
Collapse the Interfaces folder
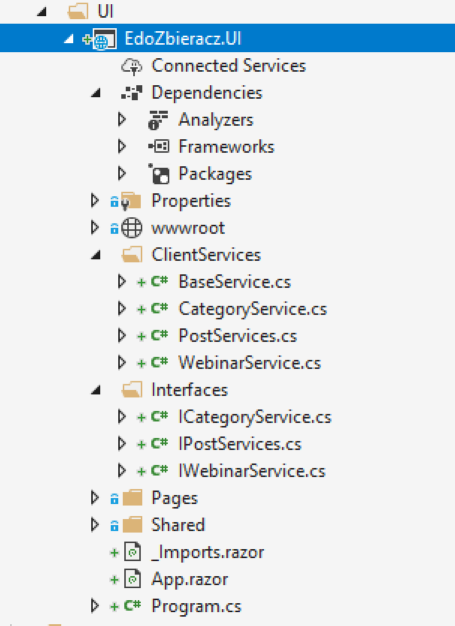[x=95, y=390]
